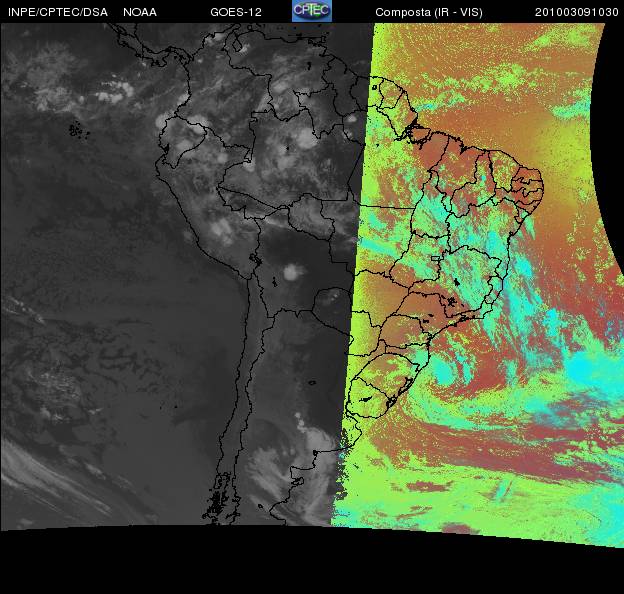Click the 201003091030 timestamp
The image size is (624, 594).
click(x=576, y=12)
